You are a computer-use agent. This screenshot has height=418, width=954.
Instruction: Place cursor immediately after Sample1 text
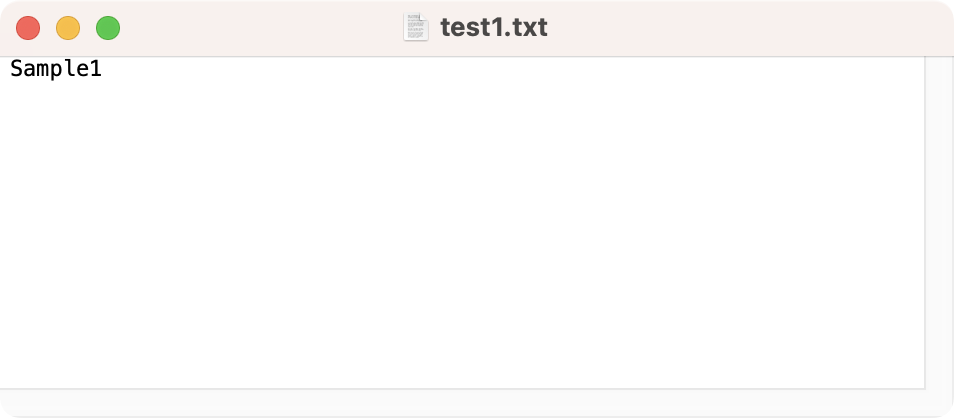pyautogui.click(x=102, y=70)
